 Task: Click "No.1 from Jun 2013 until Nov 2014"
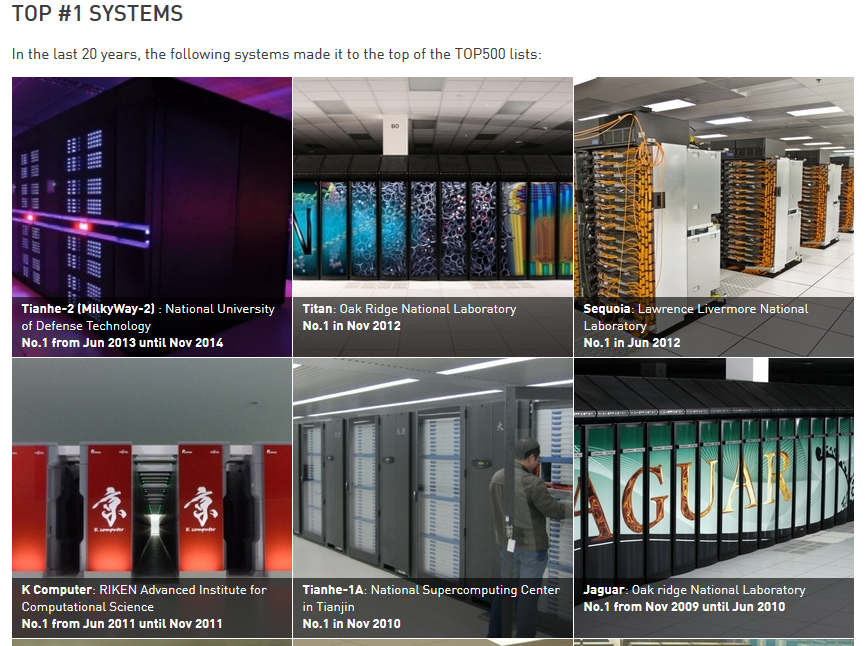coord(122,343)
